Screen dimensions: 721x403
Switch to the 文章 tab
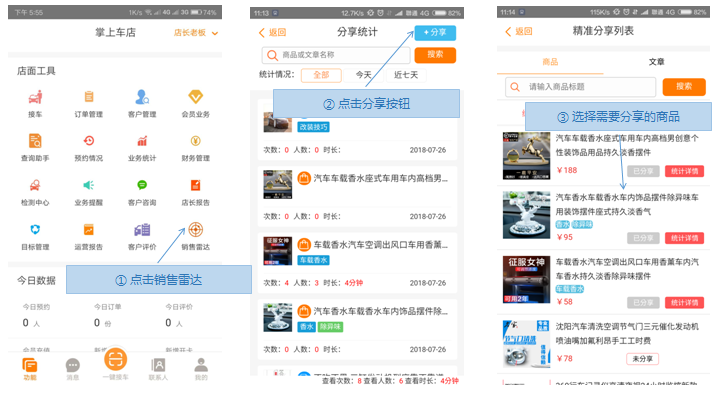(x=656, y=61)
